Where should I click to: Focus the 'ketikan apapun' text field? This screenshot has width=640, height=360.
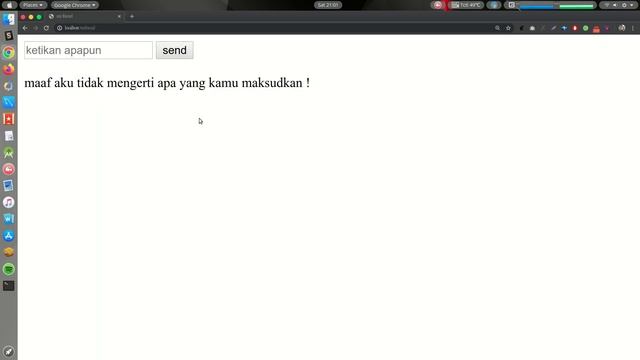[88, 50]
